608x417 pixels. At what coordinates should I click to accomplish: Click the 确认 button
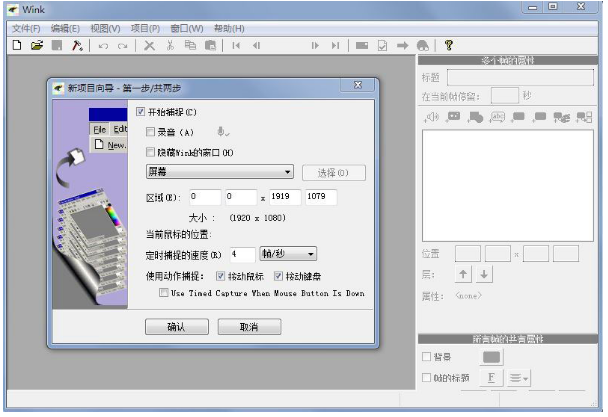[x=177, y=327]
